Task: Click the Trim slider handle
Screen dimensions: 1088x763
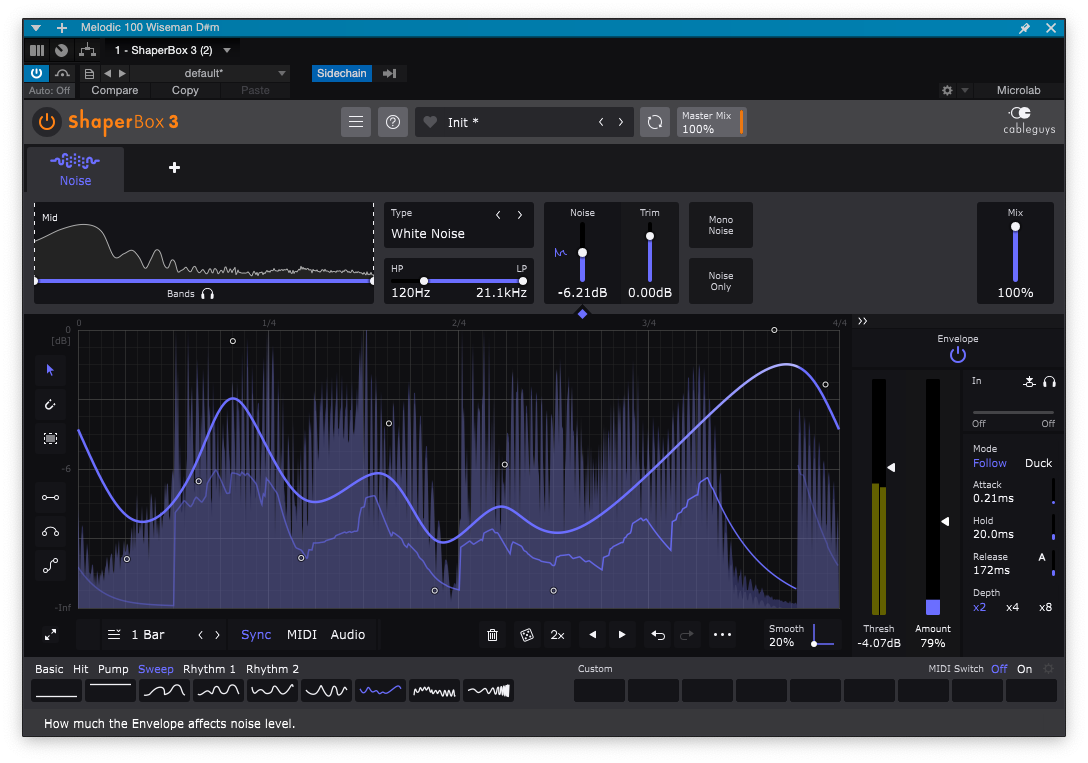Action: click(x=649, y=236)
